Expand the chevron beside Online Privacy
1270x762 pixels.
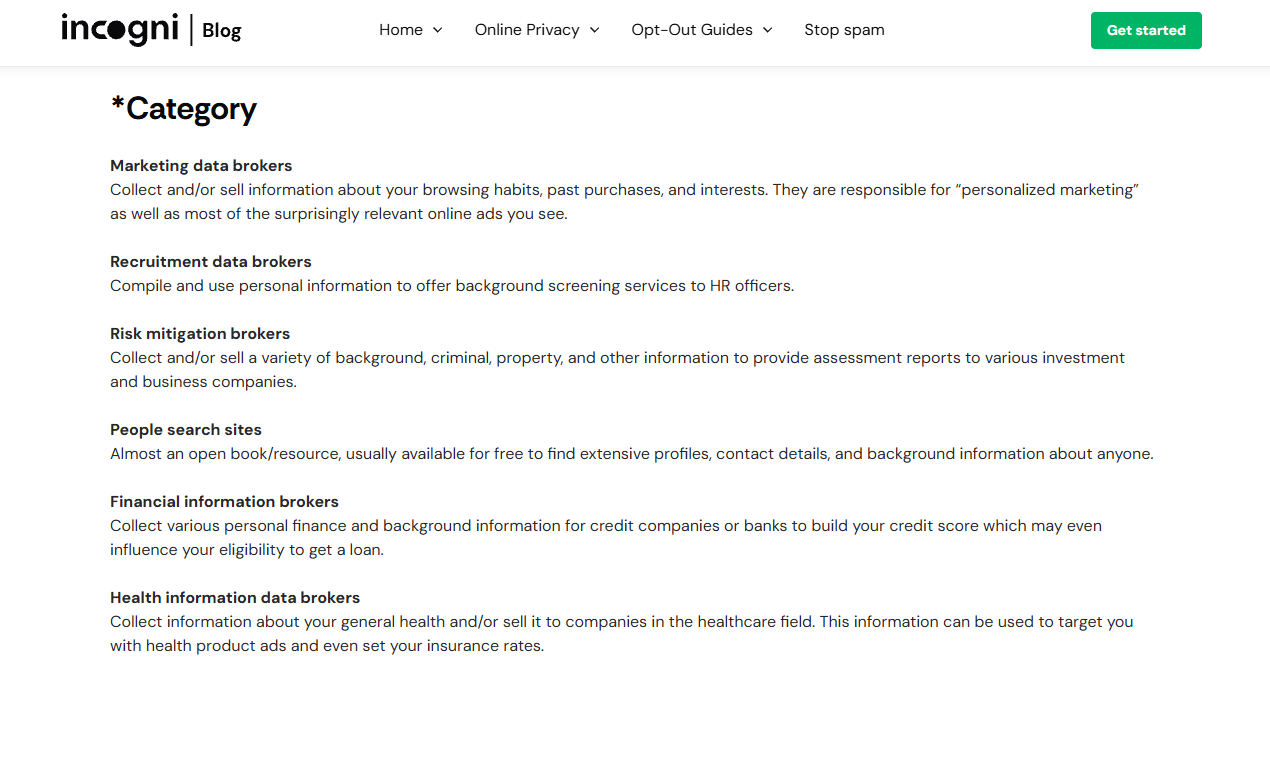594,30
